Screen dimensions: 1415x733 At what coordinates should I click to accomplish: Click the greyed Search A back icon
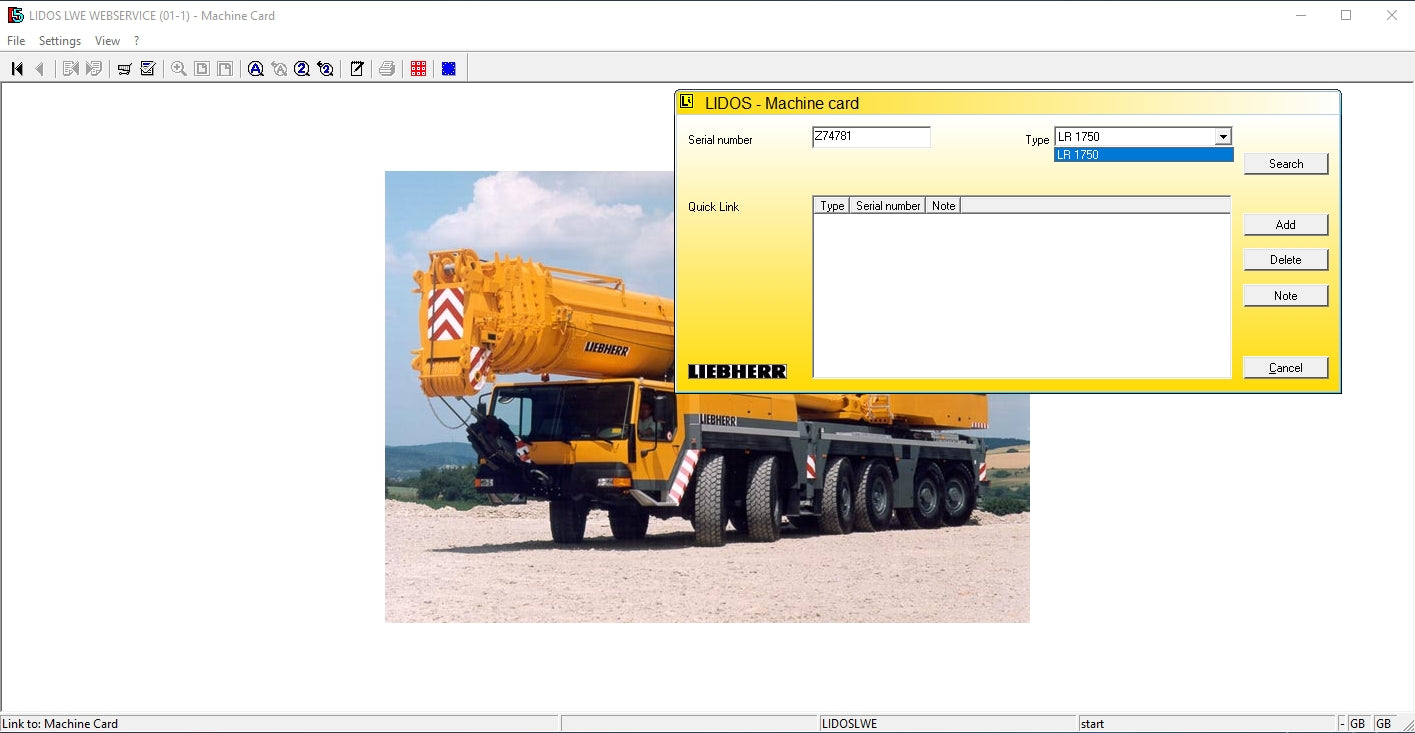[279, 68]
